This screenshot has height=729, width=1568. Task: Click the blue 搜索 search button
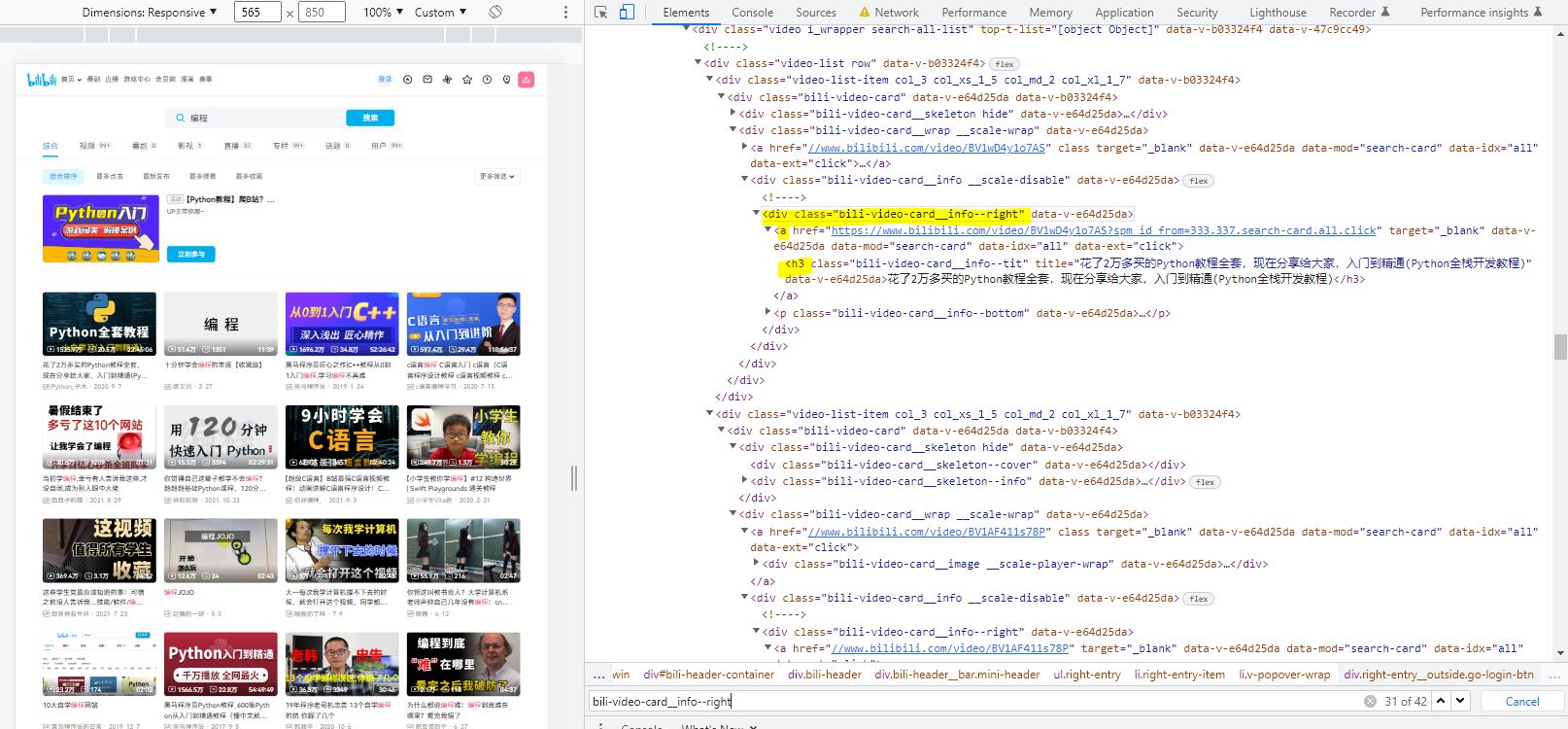370,118
